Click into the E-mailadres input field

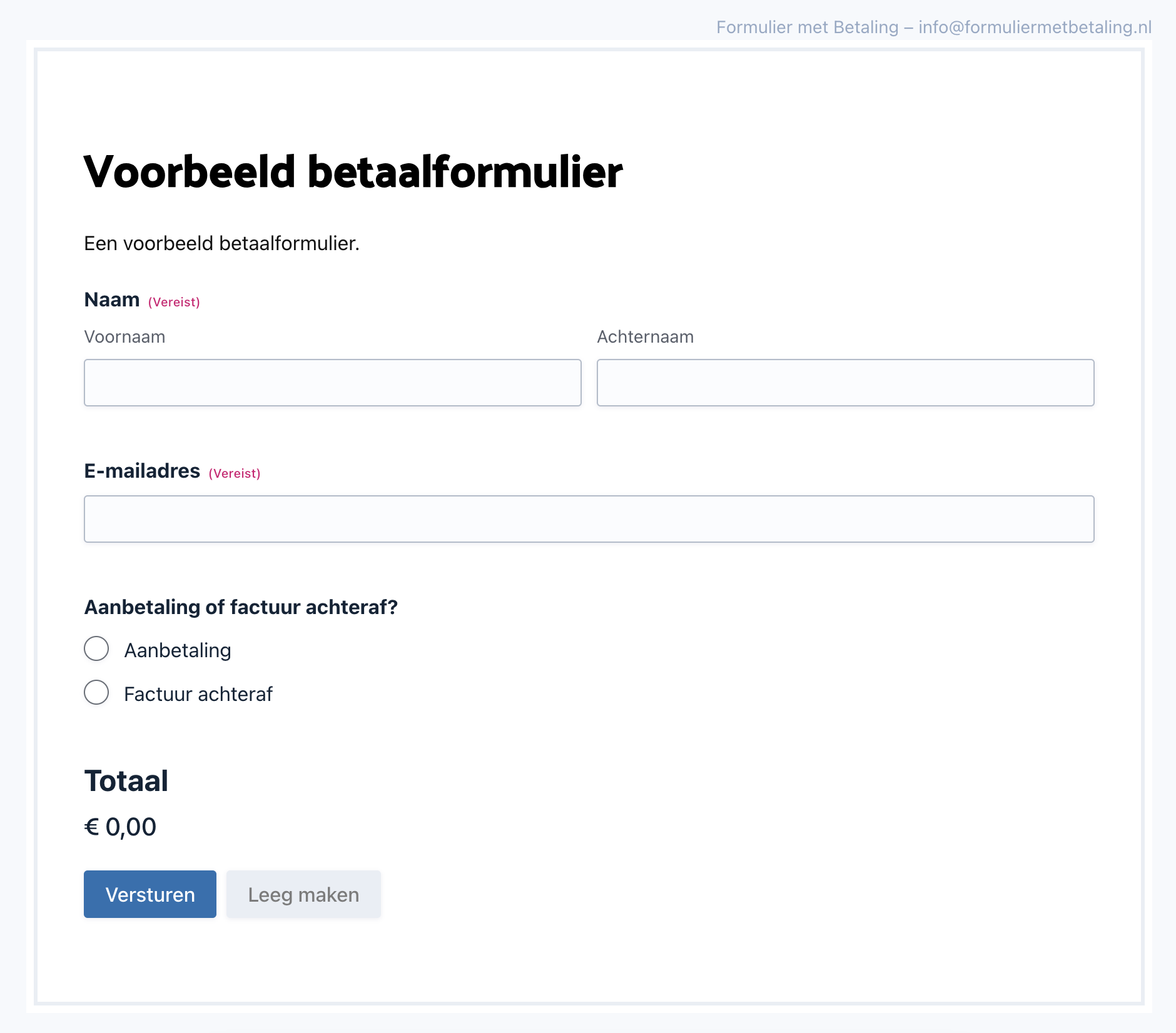[589, 519]
